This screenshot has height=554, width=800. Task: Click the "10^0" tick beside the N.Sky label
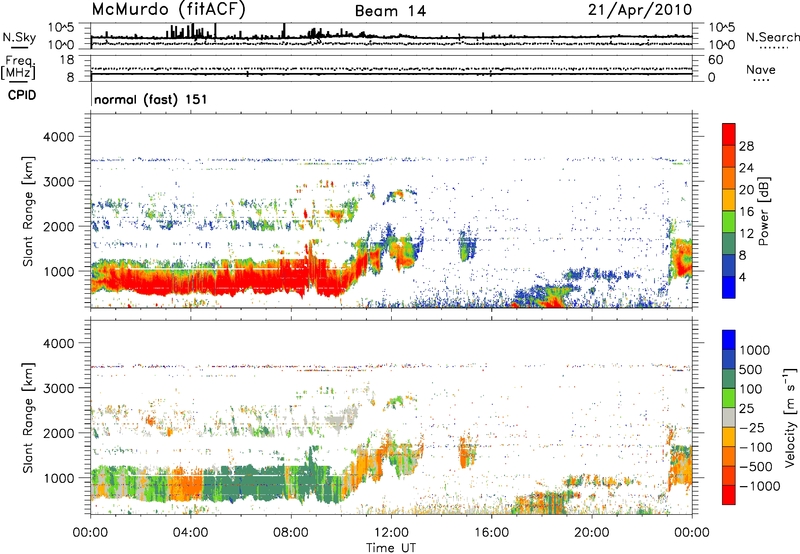click(x=61, y=45)
